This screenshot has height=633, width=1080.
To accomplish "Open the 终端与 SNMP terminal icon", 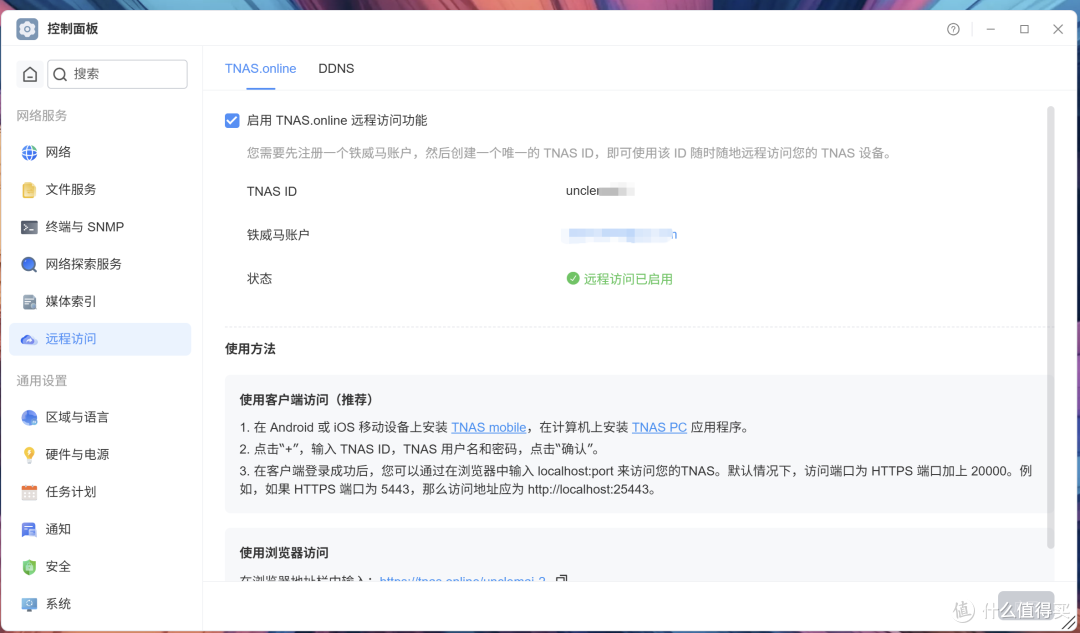I will tap(29, 227).
